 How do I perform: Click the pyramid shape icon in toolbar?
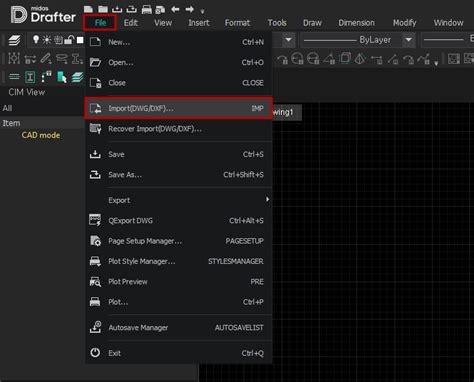360,59
